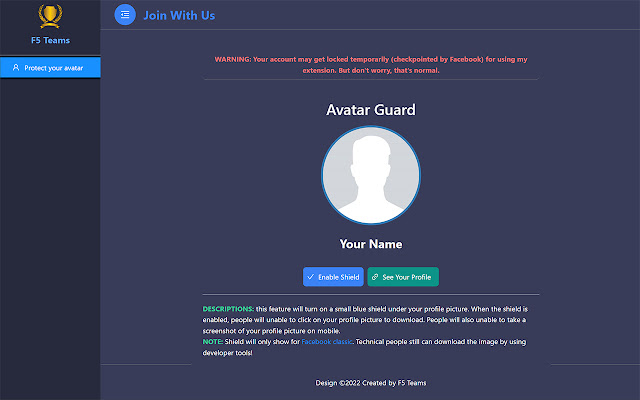Click the footer Design ©2022 credit text

(370, 382)
